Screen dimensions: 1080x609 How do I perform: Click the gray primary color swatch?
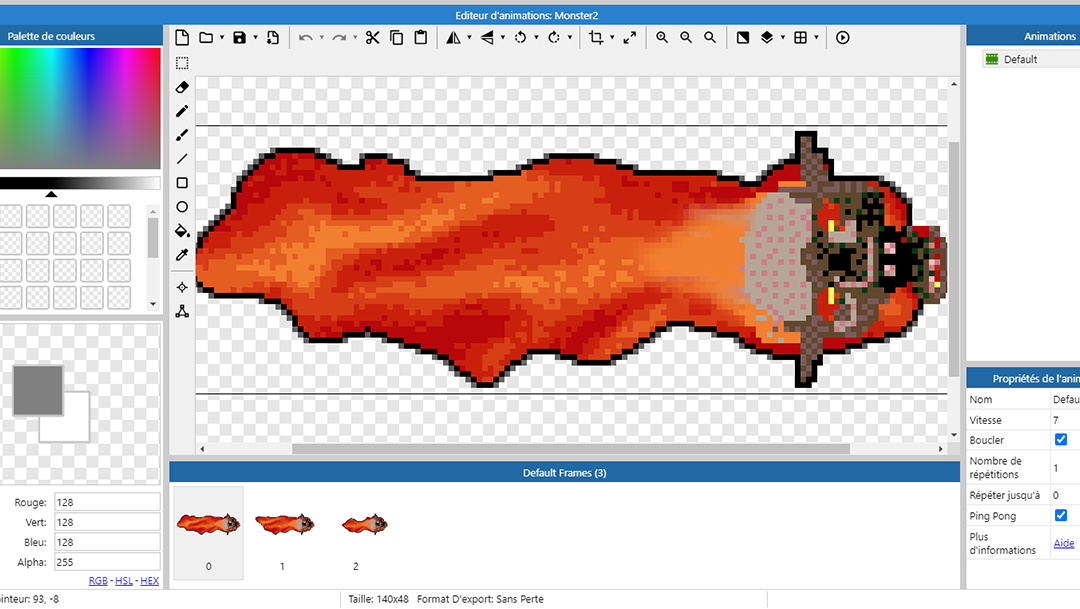[x=38, y=391]
